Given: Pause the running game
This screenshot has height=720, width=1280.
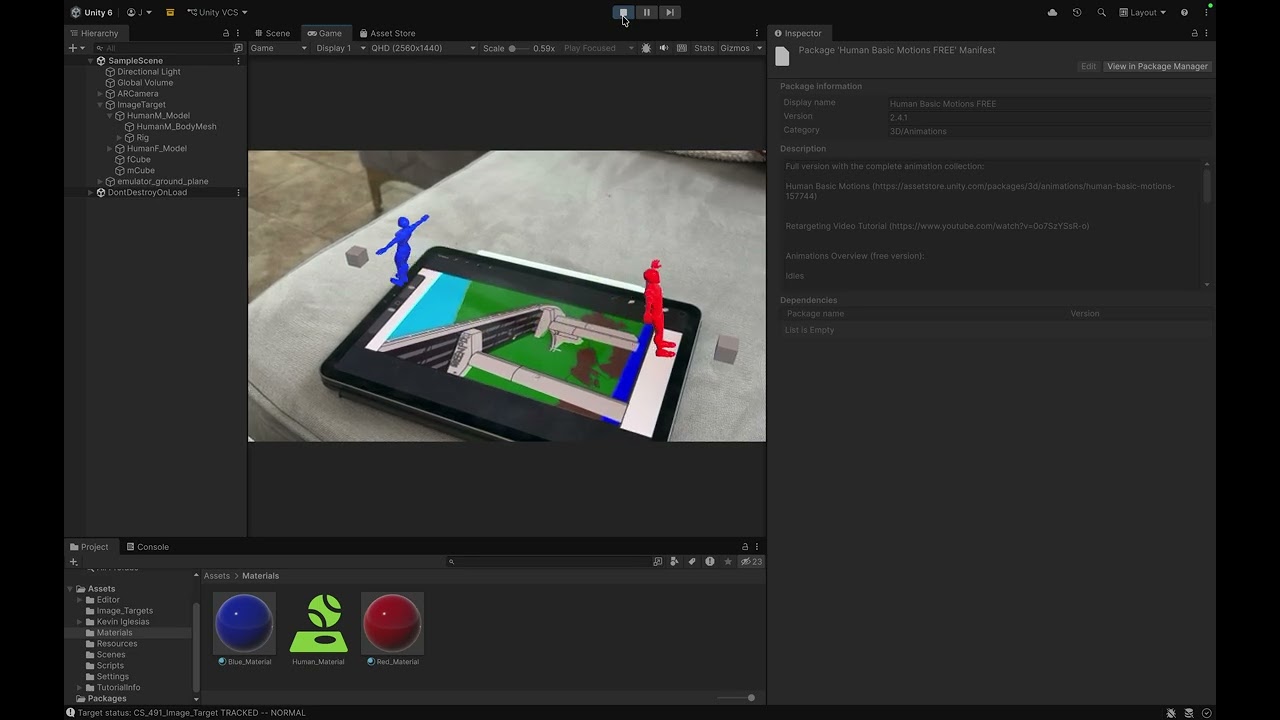Looking at the screenshot, I should pyautogui.click(x=646, y=12).
